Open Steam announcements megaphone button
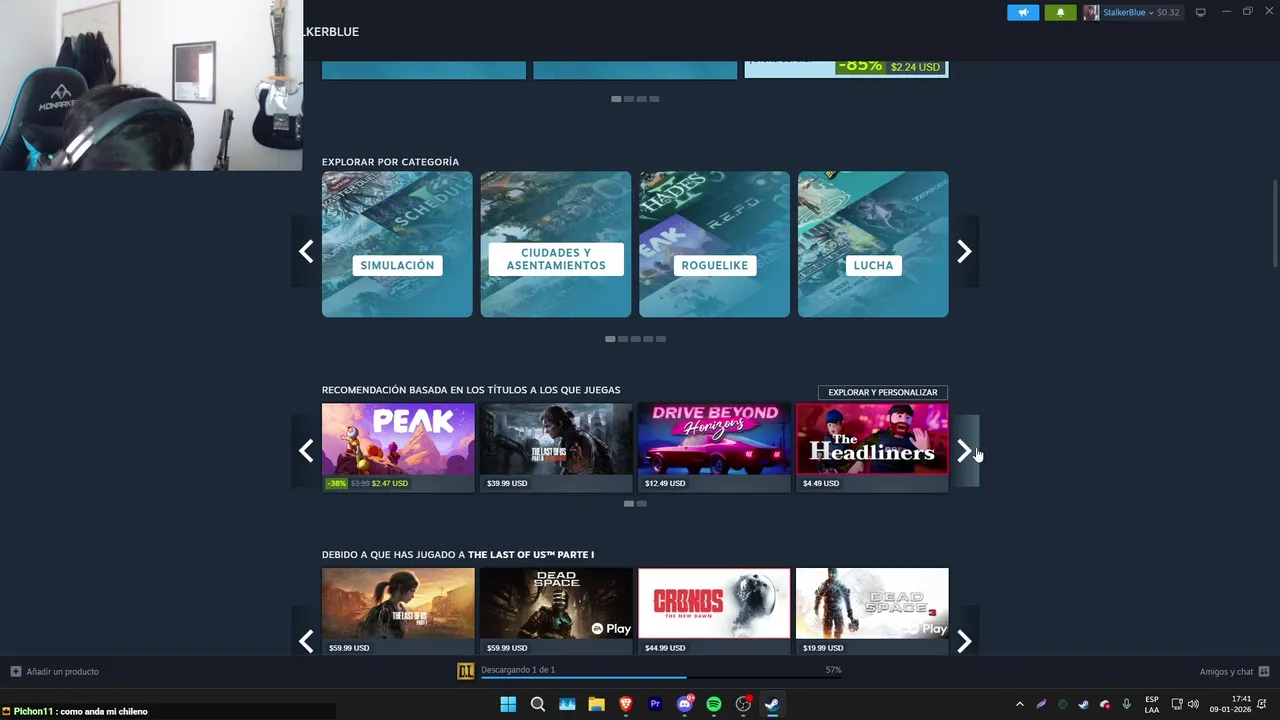Image resolution: width=1280 pixels, height=720 pixels. (x=1022, y=12)
